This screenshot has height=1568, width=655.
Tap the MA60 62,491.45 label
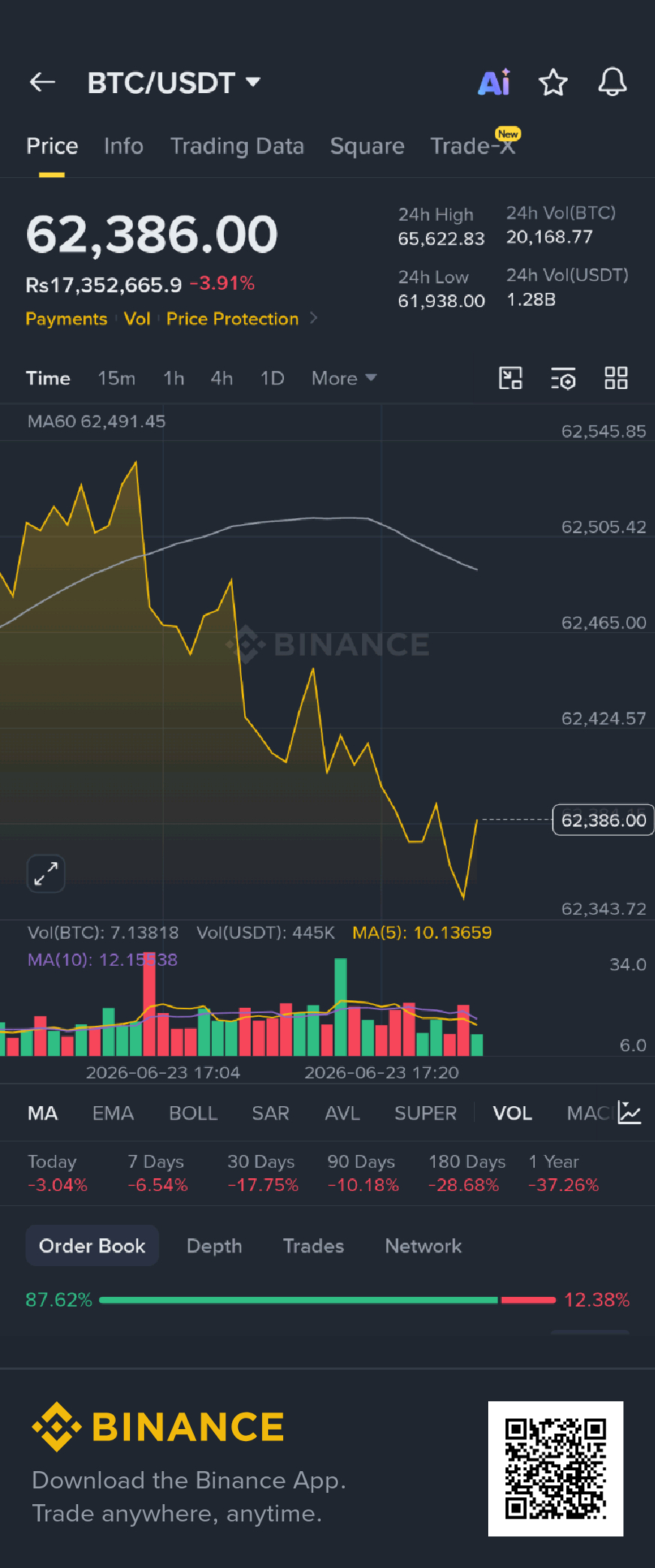point(96,421)
